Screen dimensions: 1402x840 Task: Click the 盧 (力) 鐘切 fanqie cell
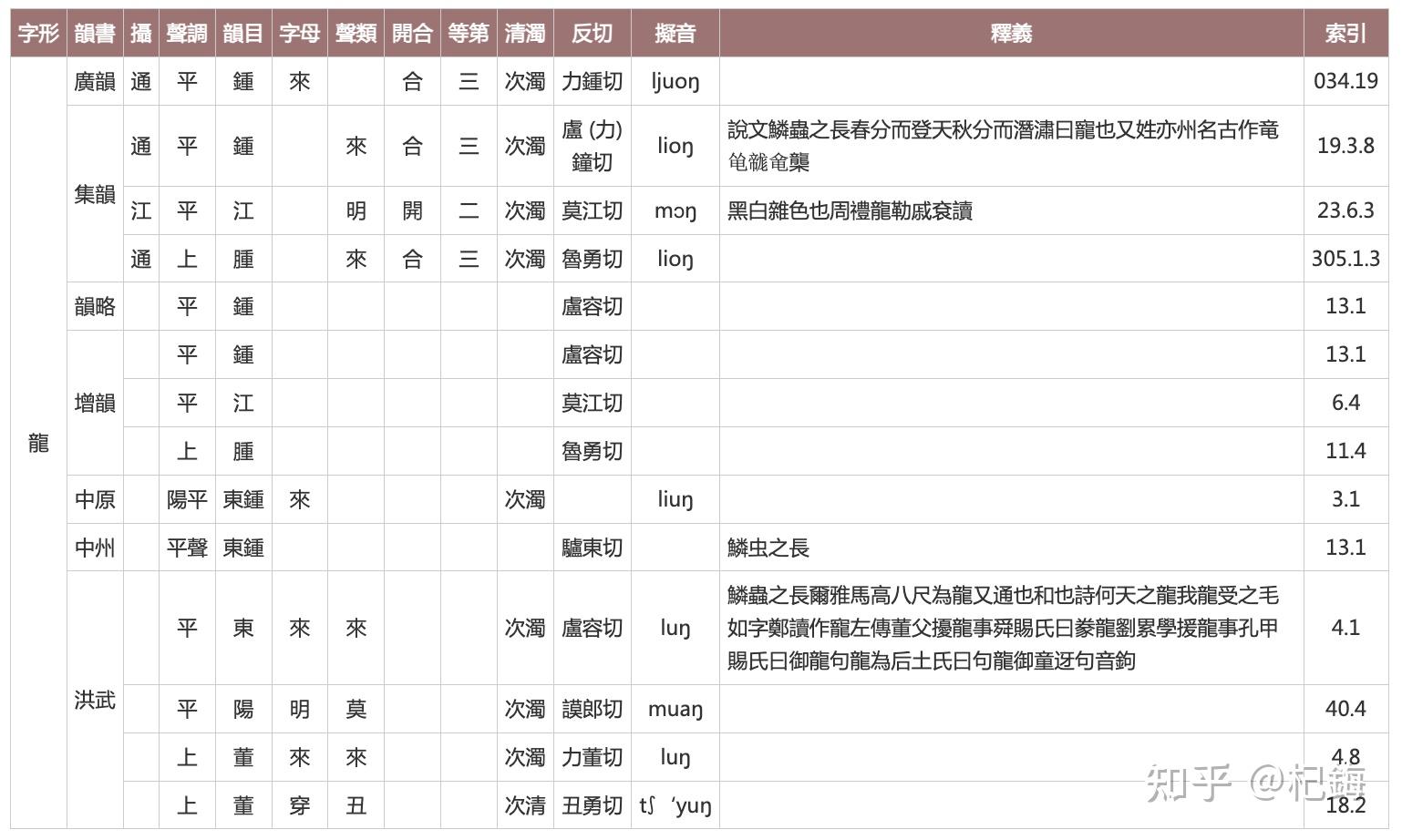593,146
